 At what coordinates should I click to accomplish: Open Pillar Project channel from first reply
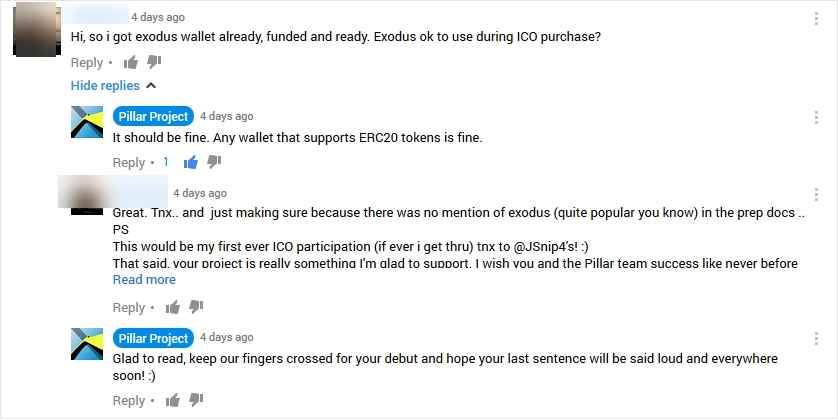coord(153,116)
